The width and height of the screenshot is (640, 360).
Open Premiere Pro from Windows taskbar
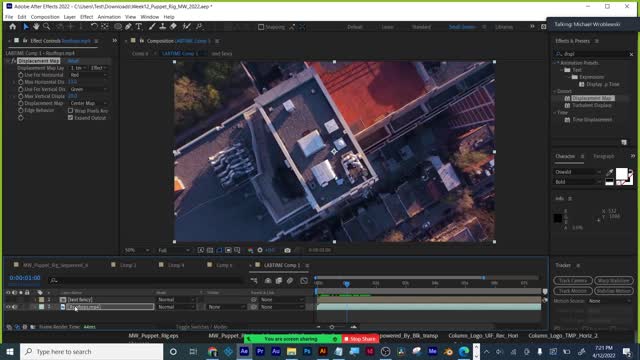(260, 351)
